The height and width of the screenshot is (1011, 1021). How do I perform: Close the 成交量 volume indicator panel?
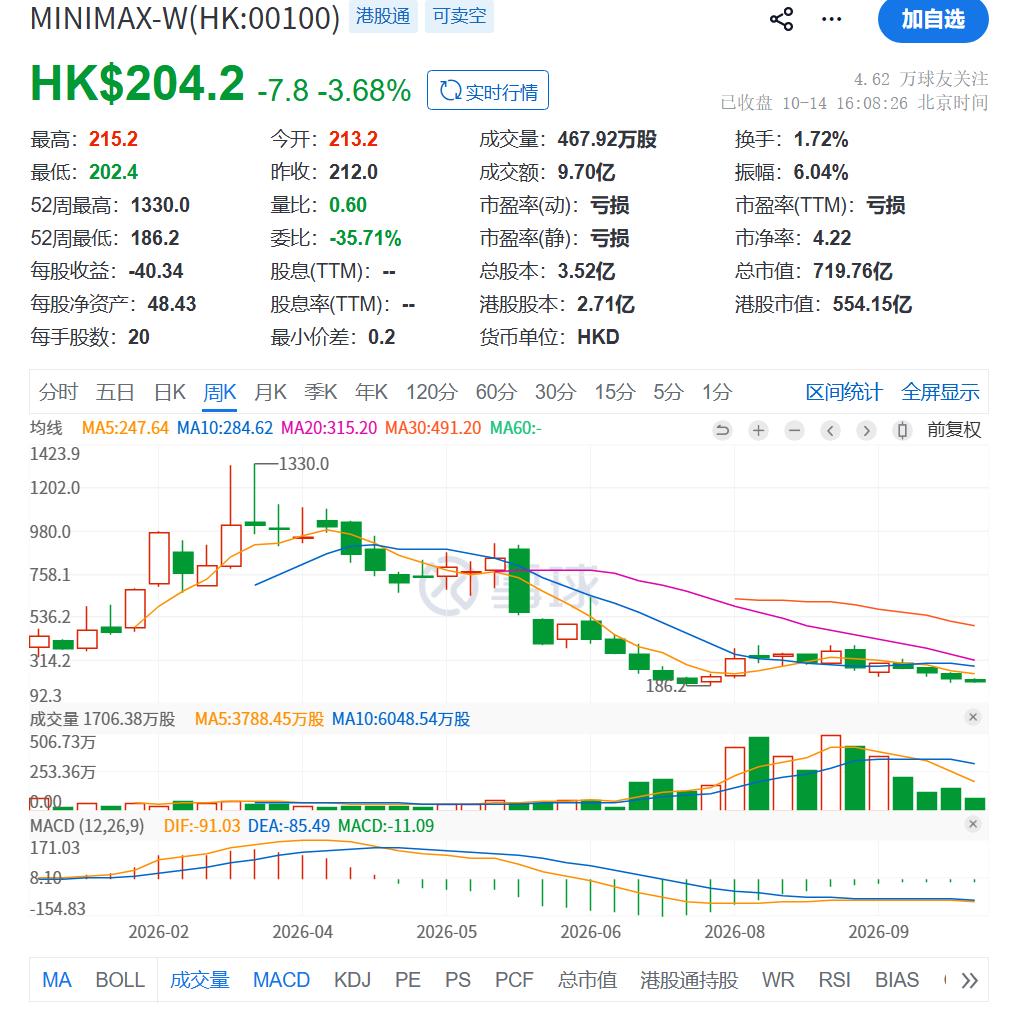pos(973,717)
